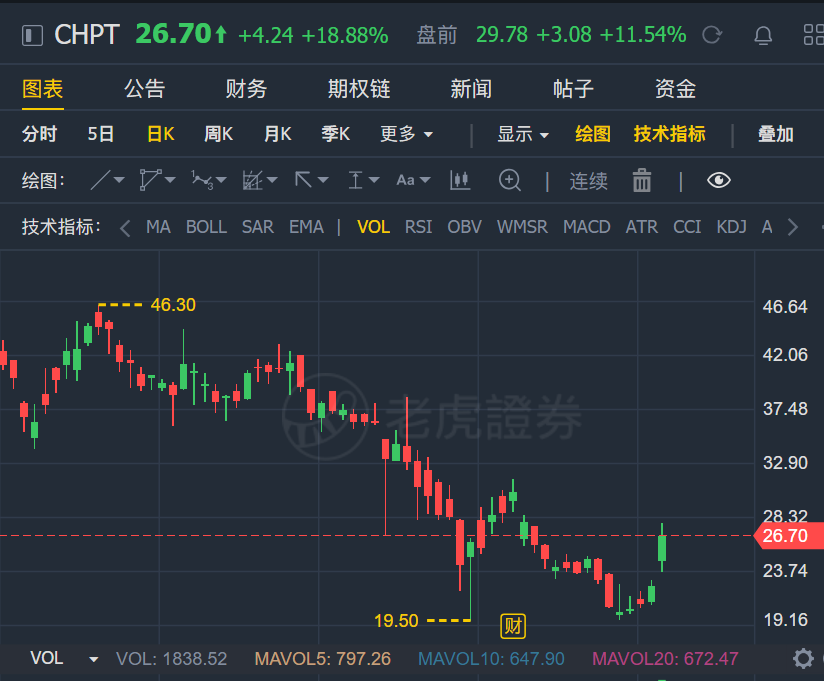Viewport: 824px width, 681px height.
Task: Open the range tool dropdown arrow
Action: click(374, 180)
